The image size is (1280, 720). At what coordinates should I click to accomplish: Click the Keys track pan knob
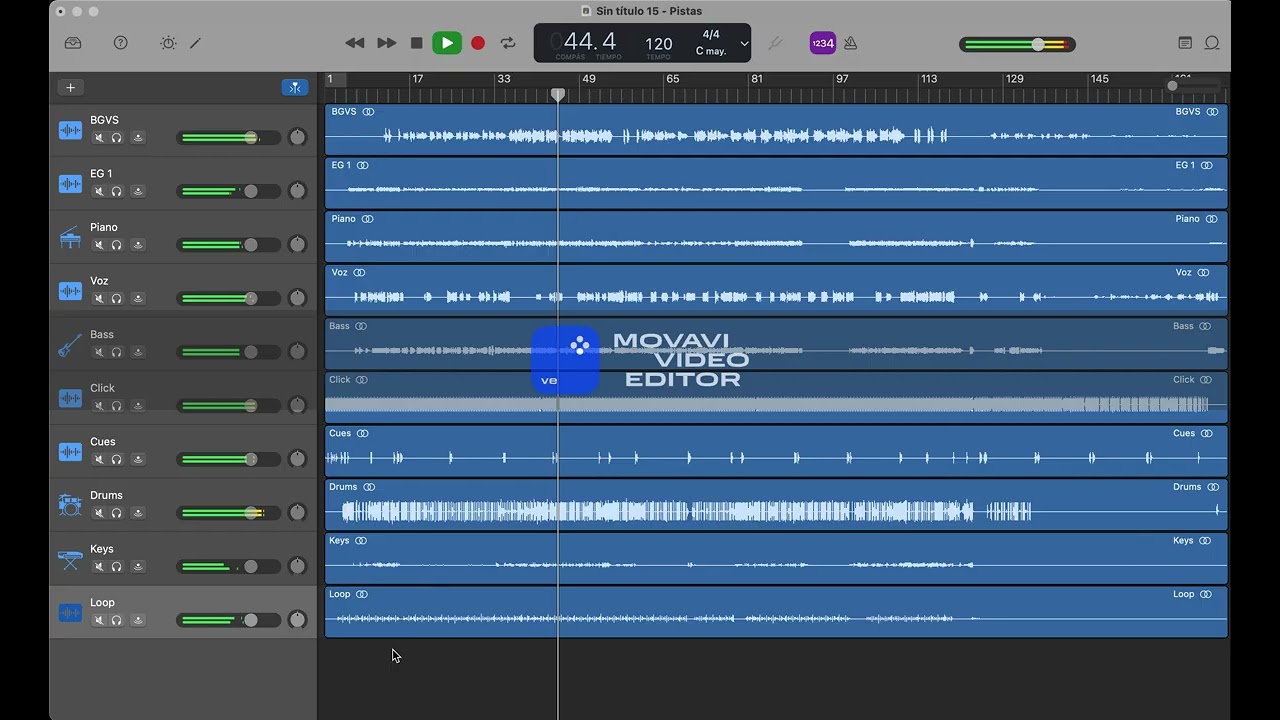(x=297, y=567)
